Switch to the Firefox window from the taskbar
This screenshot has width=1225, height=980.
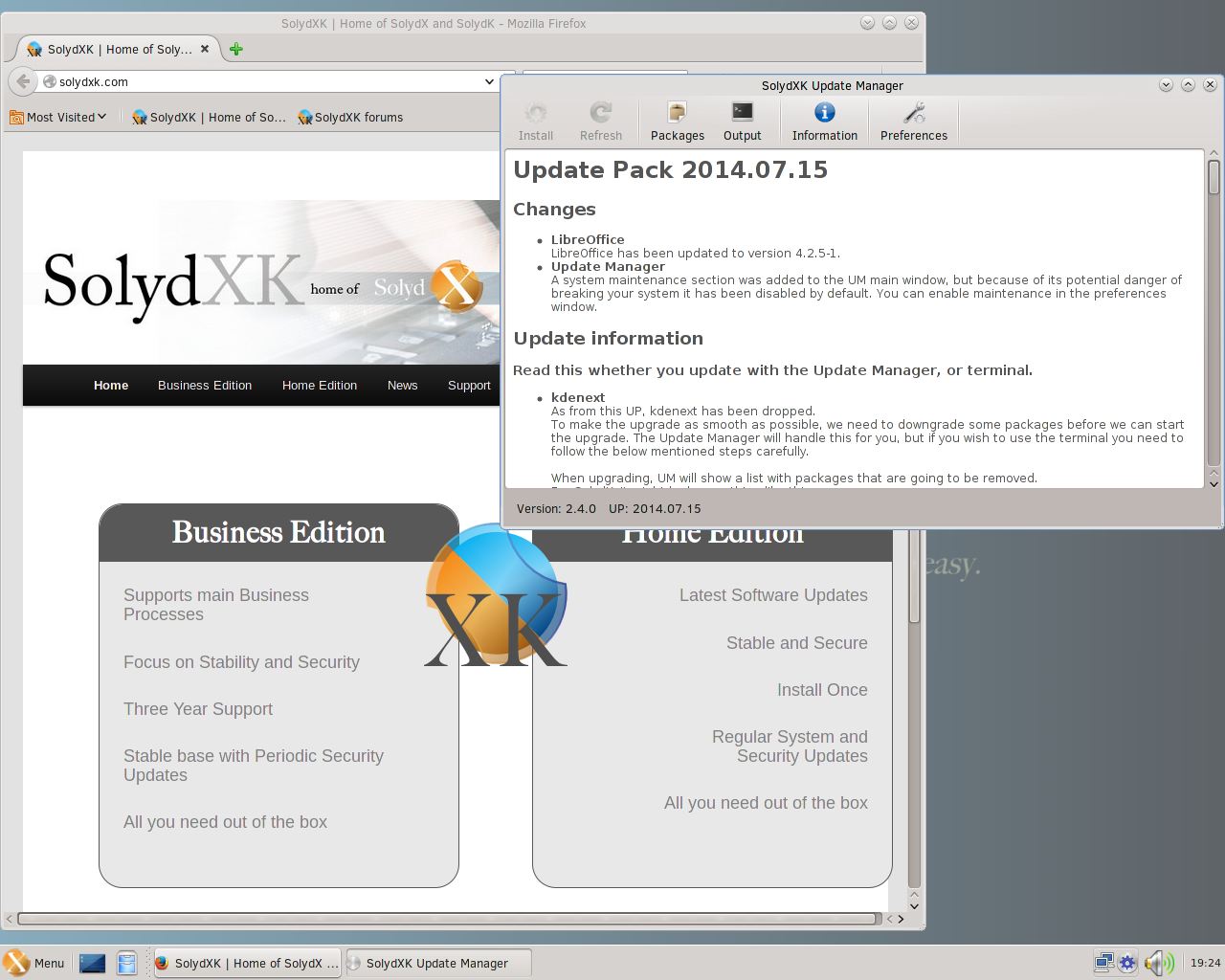click(x=247, y=963)
